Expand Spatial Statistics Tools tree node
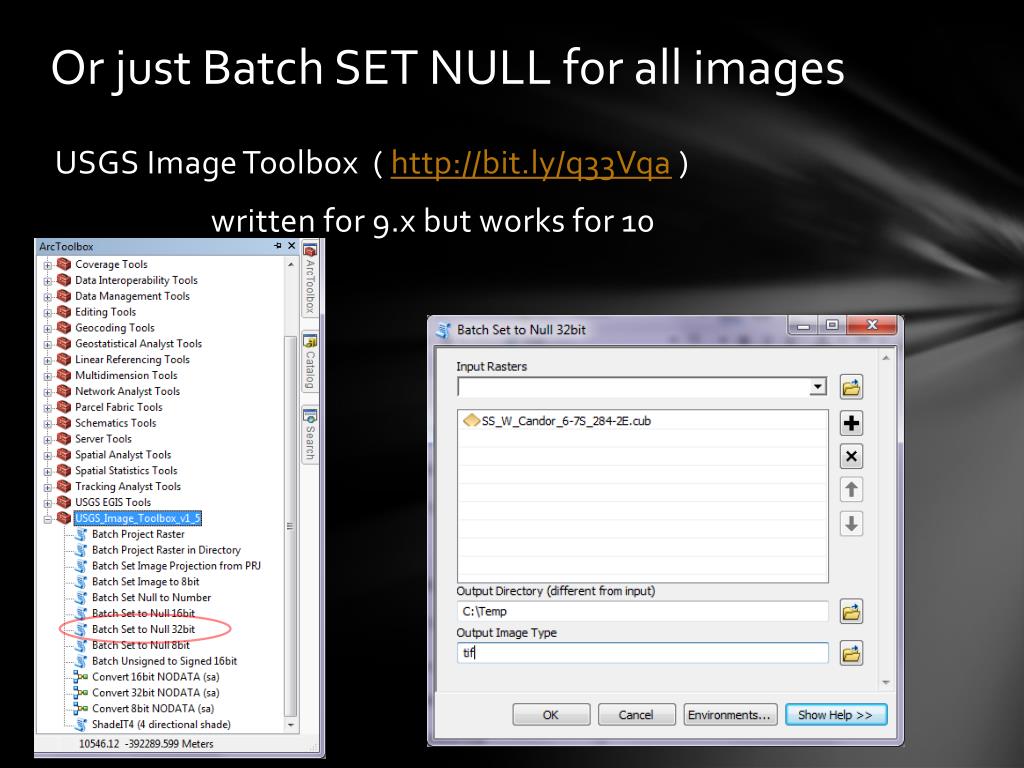 pos(48,472)
